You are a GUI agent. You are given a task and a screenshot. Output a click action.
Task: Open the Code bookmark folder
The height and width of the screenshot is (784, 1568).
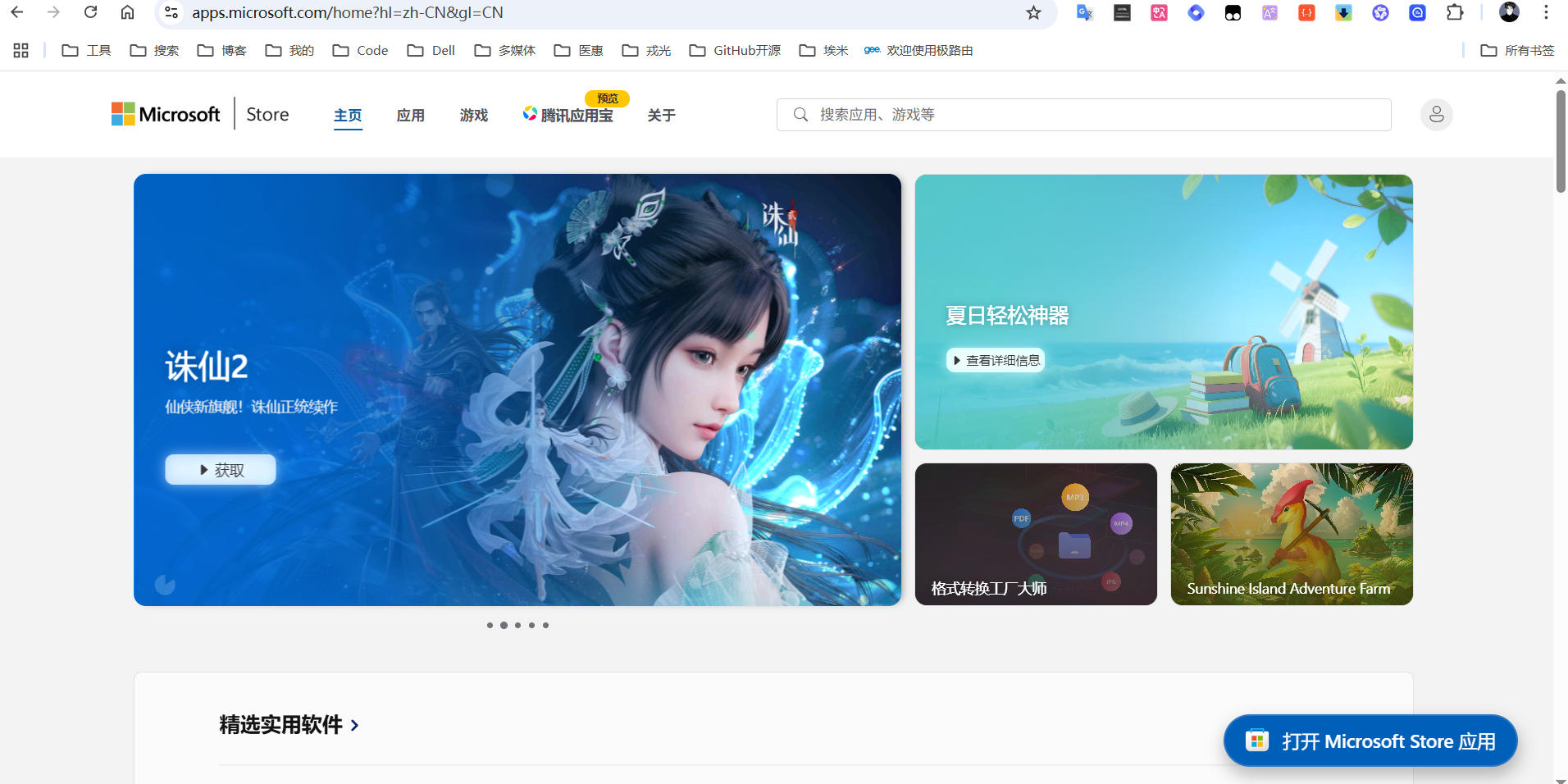(x=360, y=50)
